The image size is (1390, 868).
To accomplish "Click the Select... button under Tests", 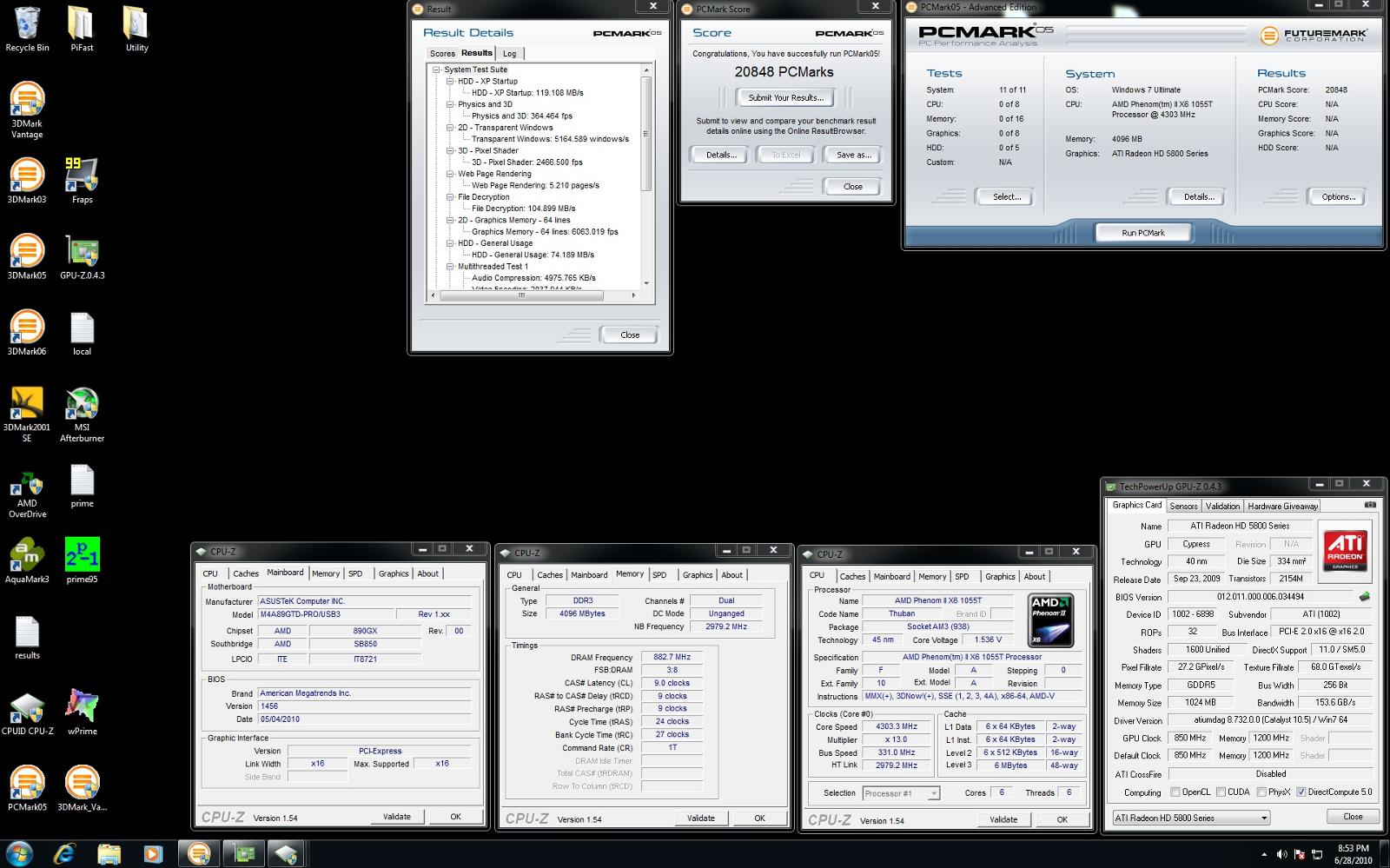I will [x=1007, y=197].
